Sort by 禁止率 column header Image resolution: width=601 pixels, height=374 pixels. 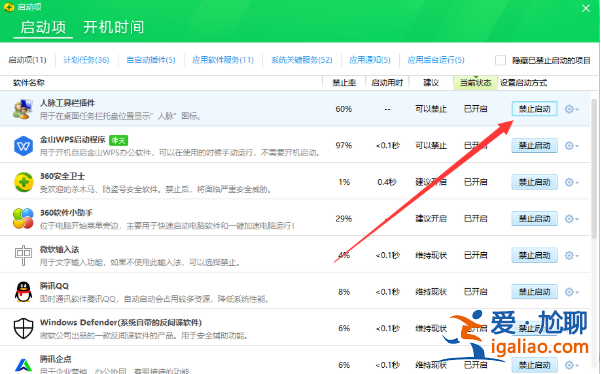point(344,83)
